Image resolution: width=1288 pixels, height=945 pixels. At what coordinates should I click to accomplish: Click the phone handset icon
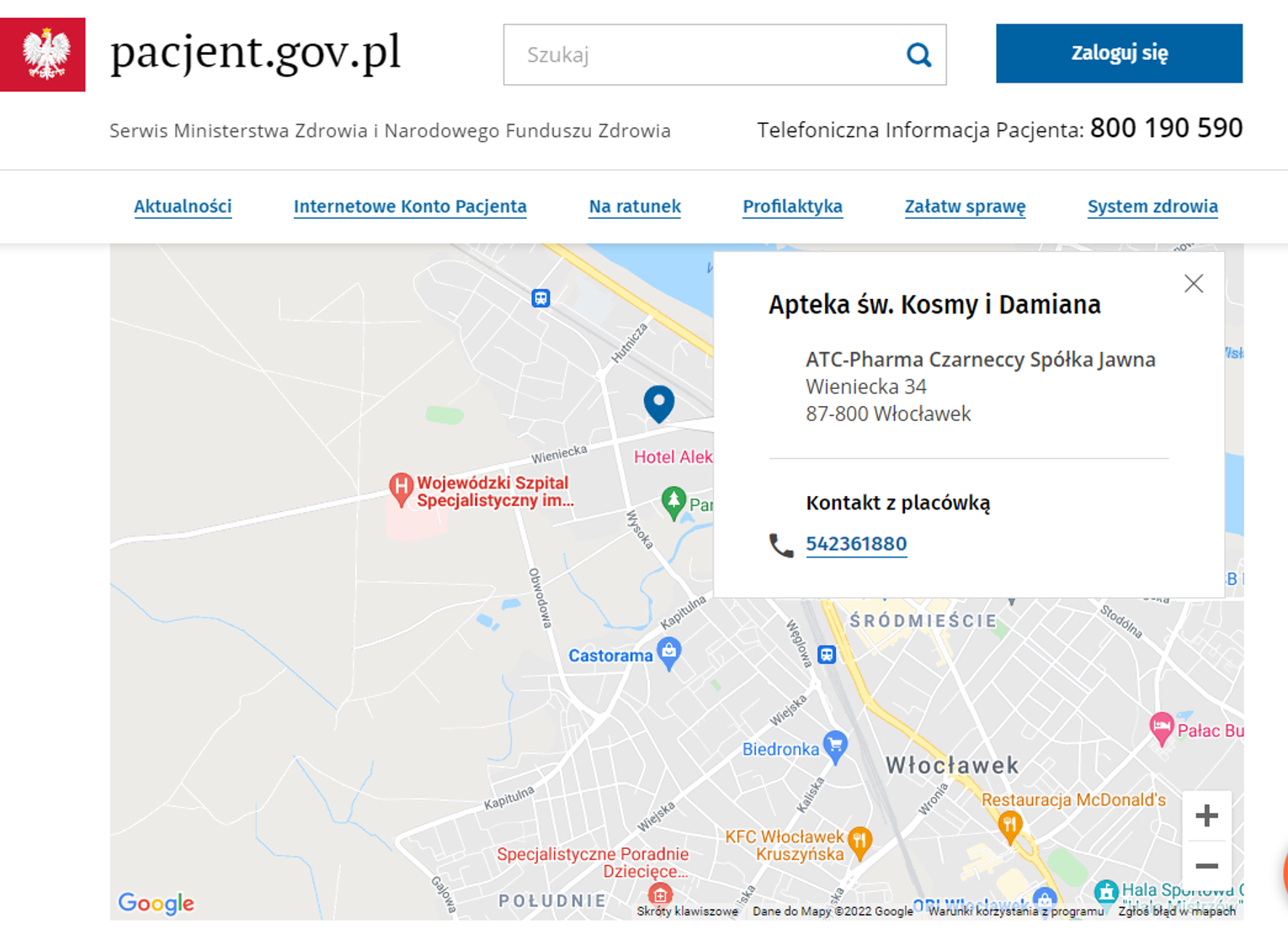781,546
